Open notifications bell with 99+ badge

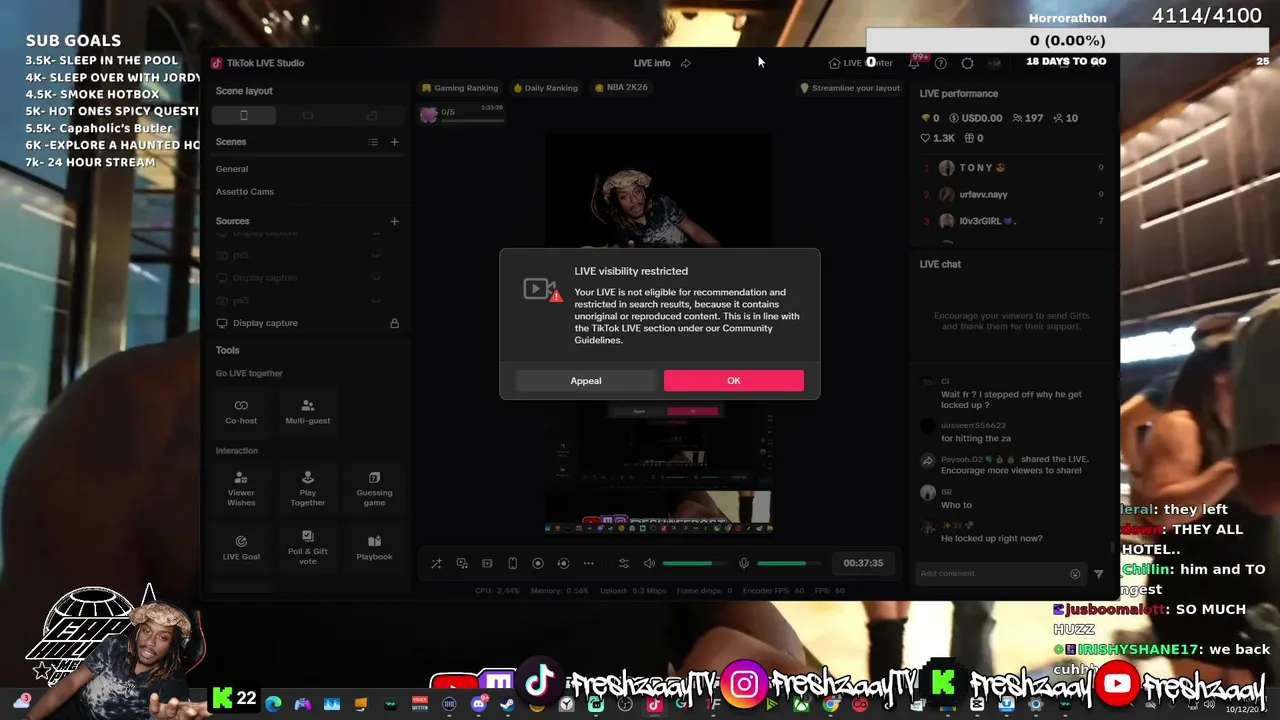(x=914, y=63)
